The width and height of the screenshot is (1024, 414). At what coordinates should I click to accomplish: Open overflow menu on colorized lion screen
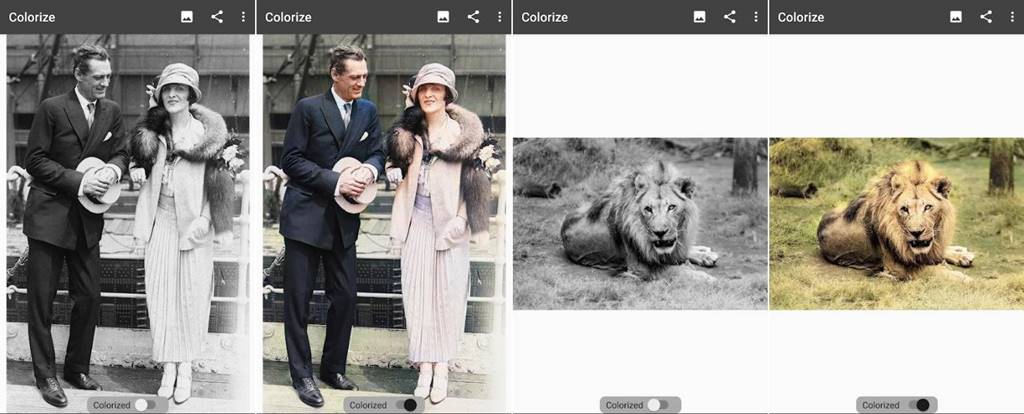[1013, 17]
